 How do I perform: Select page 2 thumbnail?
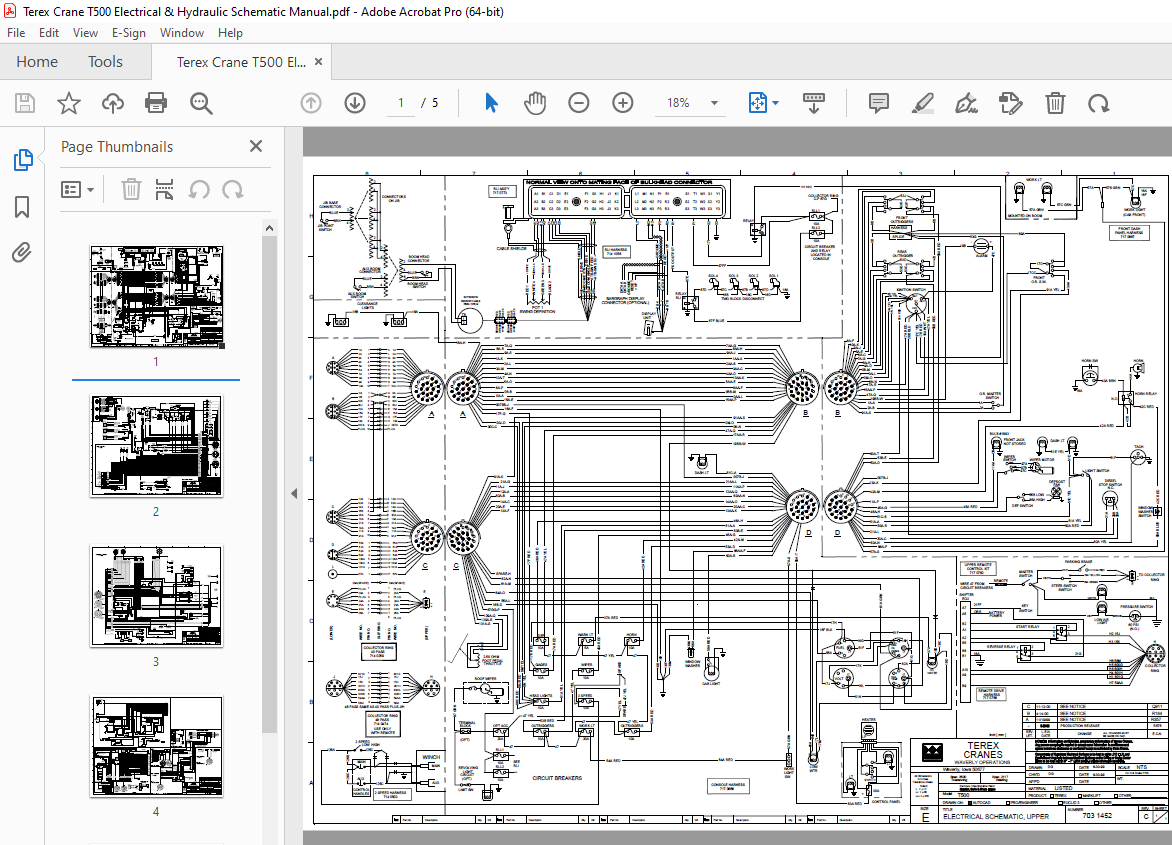[x=156, y=446]
